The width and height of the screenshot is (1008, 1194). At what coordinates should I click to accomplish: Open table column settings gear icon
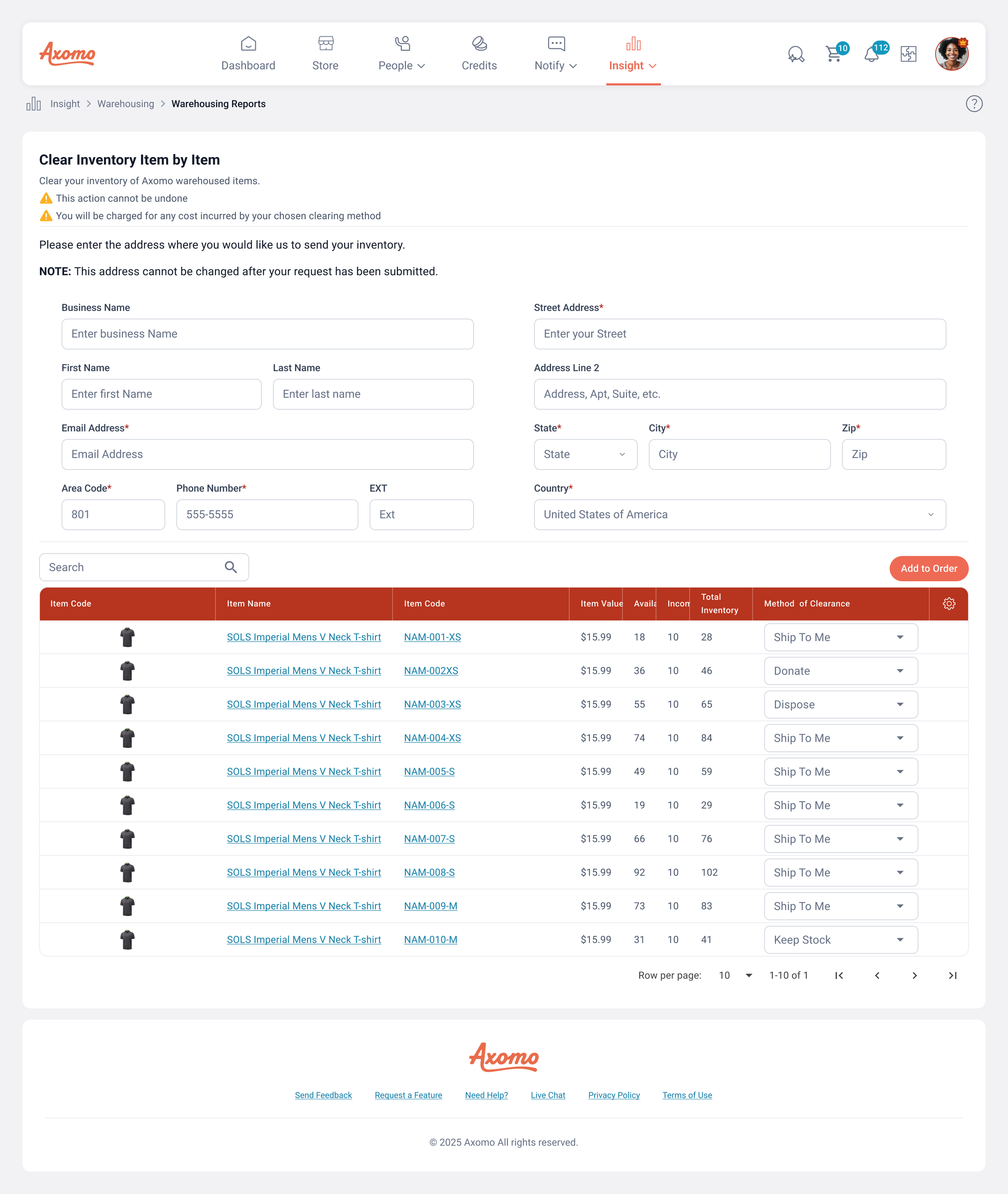(x=949, y=603)
